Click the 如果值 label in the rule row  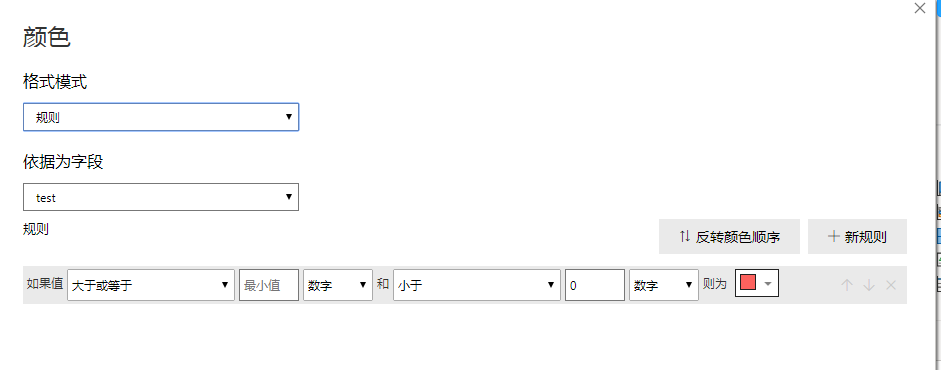pos(45,284)
